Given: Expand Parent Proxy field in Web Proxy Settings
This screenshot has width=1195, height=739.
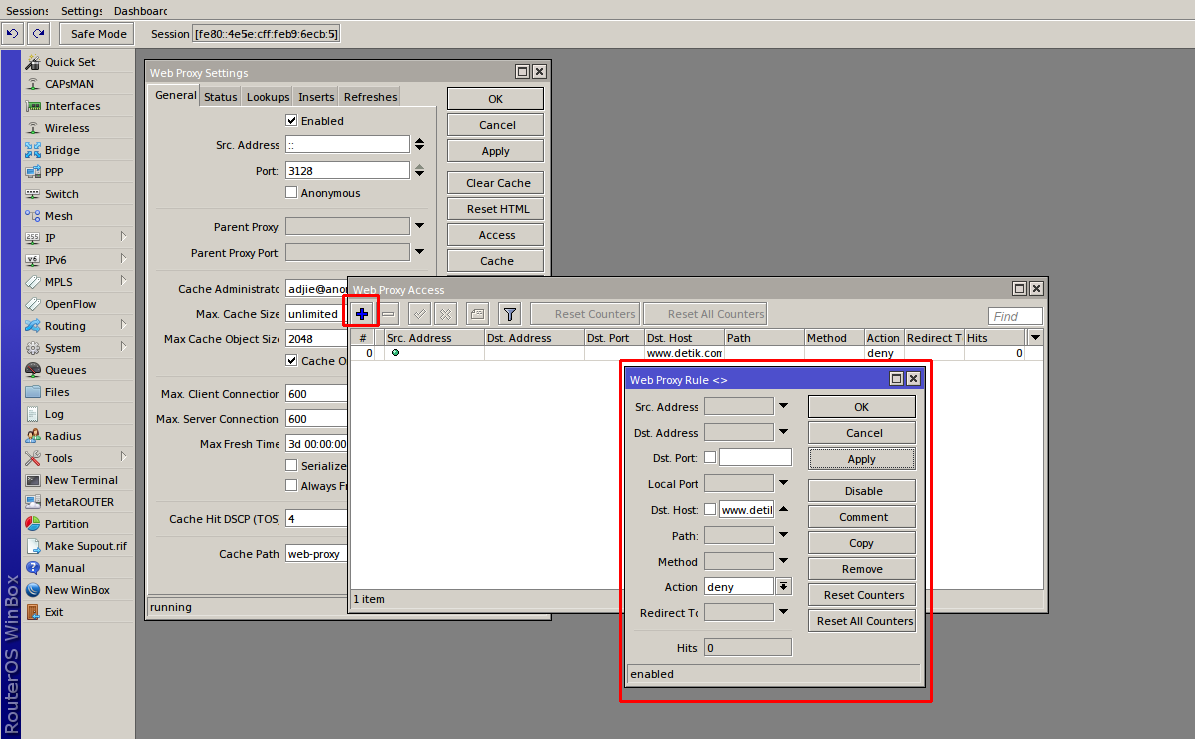Looking at the screenshot, I should [419, 226].
